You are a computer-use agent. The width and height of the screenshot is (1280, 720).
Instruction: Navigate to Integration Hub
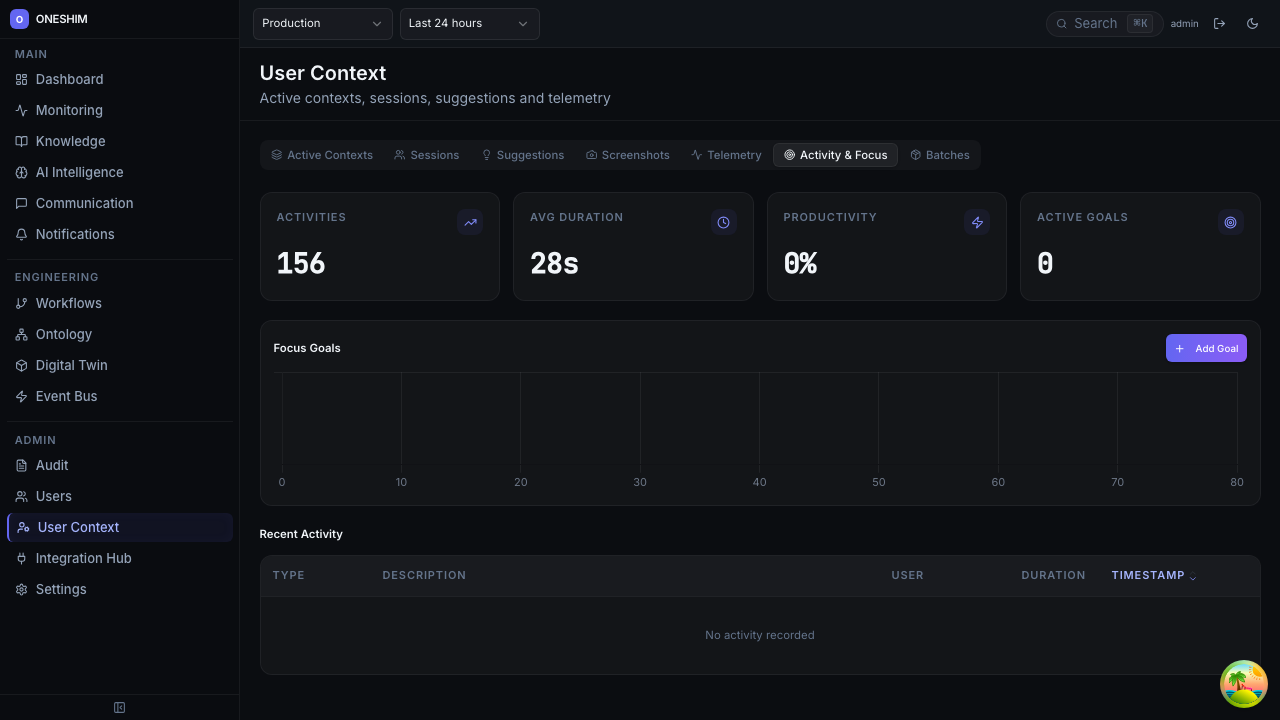pyautogui.click(x=83, y=559)
